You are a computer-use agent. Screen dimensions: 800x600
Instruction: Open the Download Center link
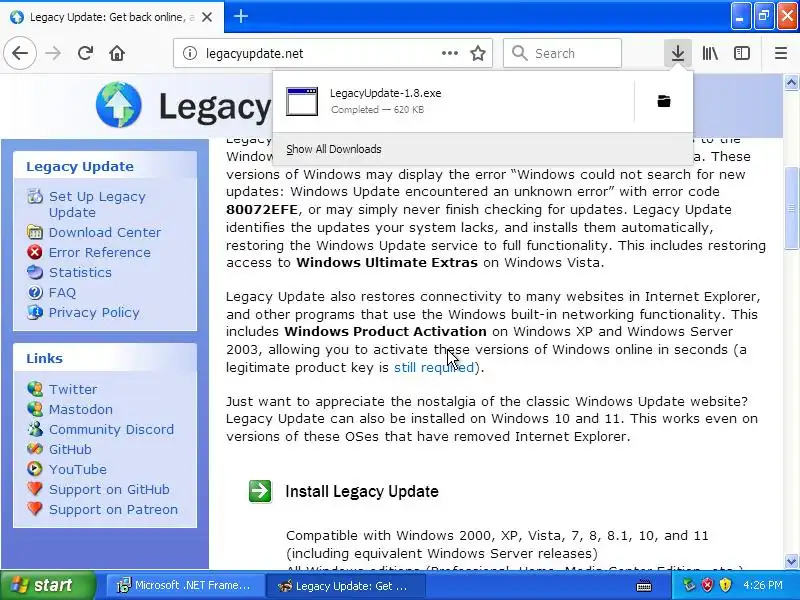(x=105, y=232)
